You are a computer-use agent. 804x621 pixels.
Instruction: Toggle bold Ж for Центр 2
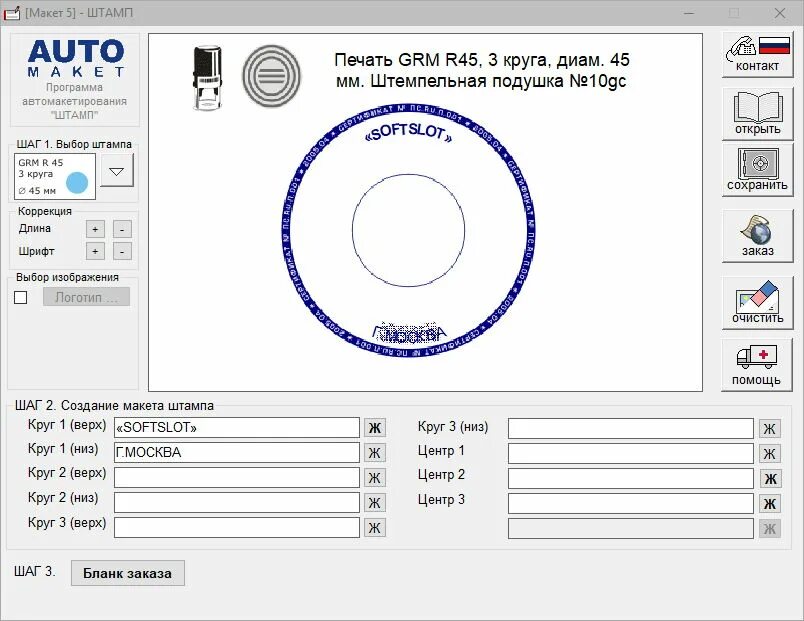(770, 479)
